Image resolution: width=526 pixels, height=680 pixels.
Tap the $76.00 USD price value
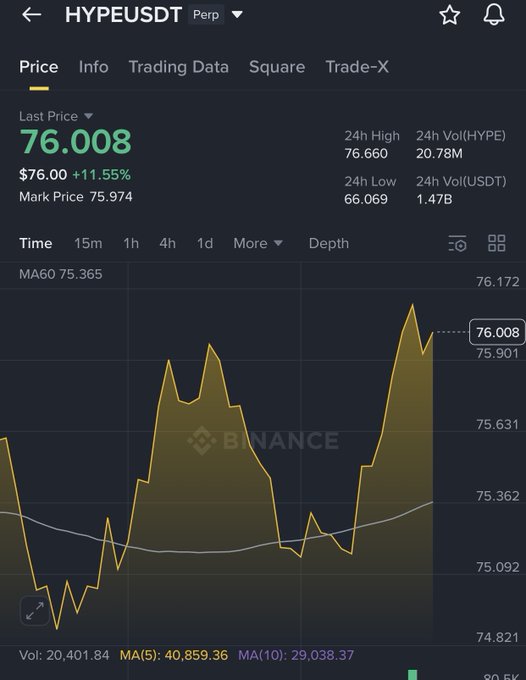pyautogui.click(x=43, y=175)
